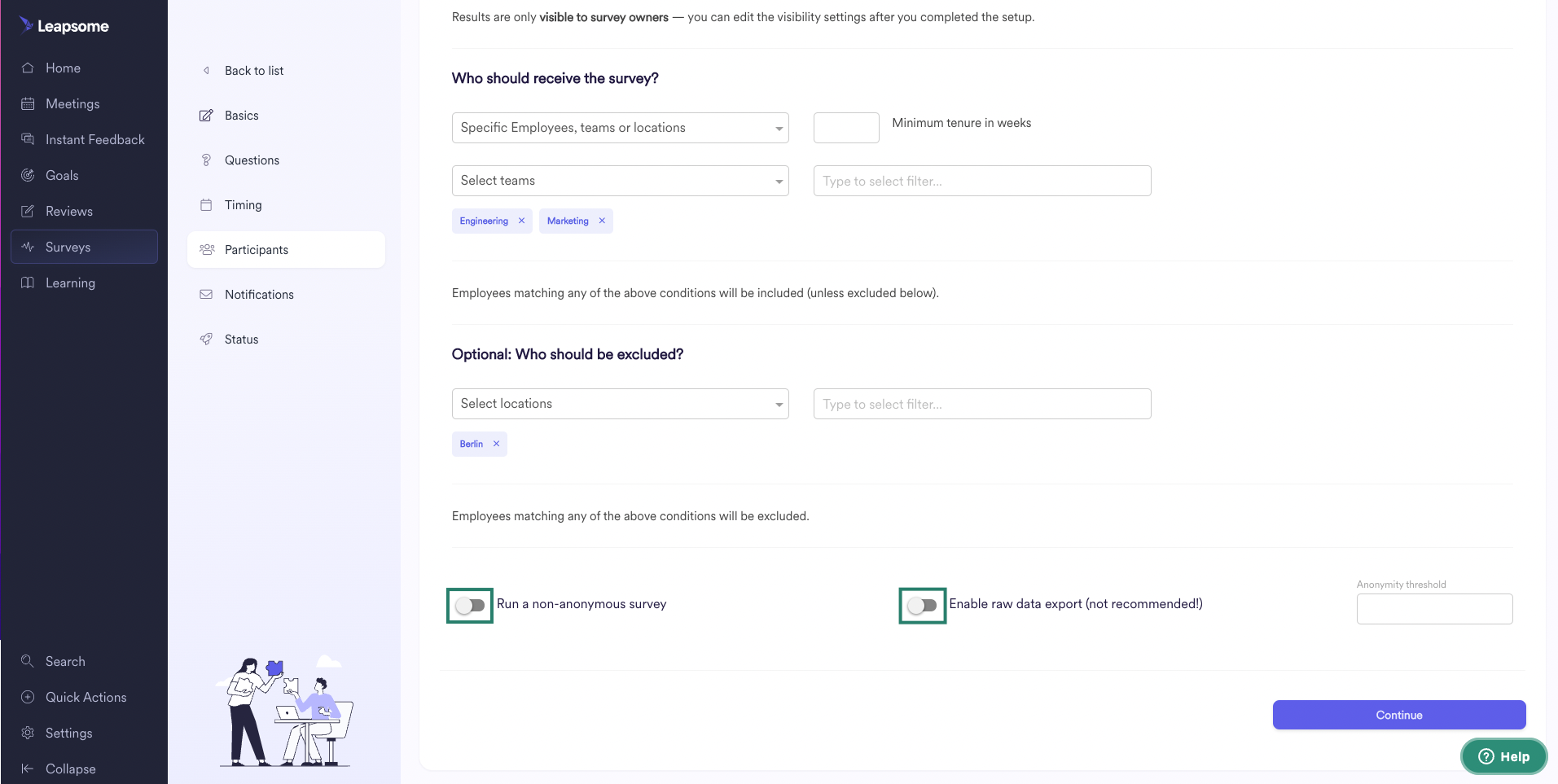This screenshot has width=1558, height=784.
Task: Click the Minimum tenure in weeks field
Action: pyautogui.click(x=846, y=128)
